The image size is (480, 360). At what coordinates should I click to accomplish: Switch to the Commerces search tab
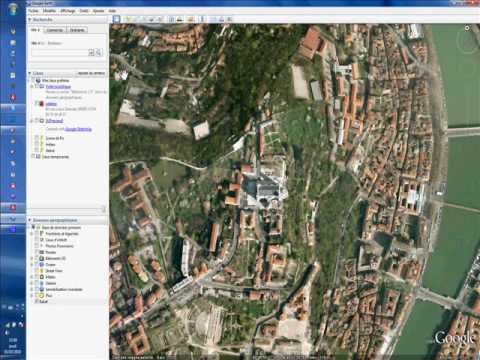[55, 30]
